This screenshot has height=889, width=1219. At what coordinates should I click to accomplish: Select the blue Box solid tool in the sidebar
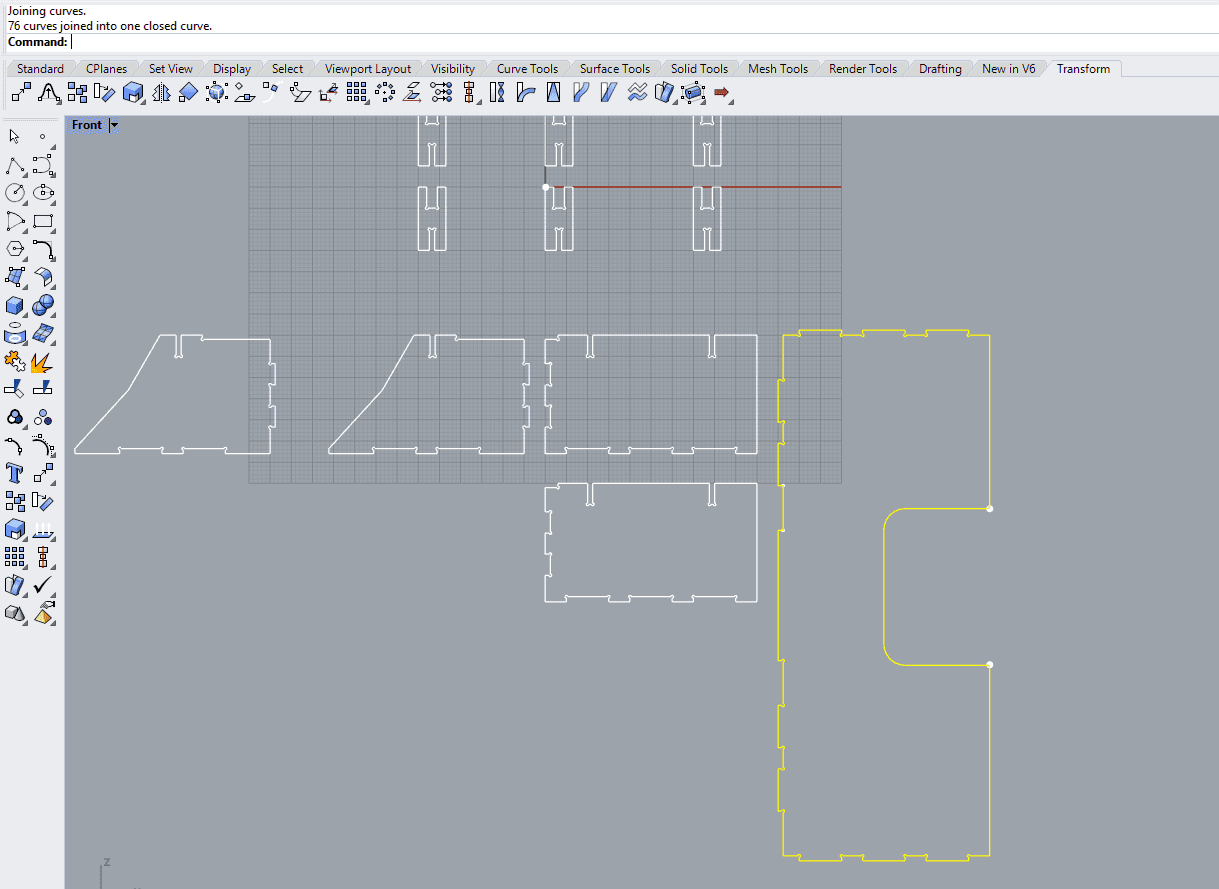[x=15, y=305]
